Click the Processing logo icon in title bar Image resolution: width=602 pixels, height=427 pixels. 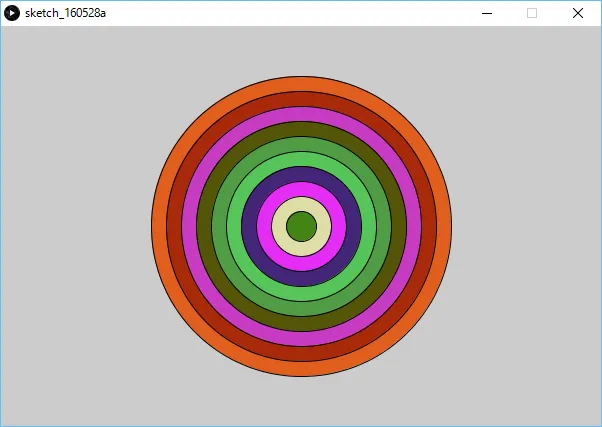[12, 13]
